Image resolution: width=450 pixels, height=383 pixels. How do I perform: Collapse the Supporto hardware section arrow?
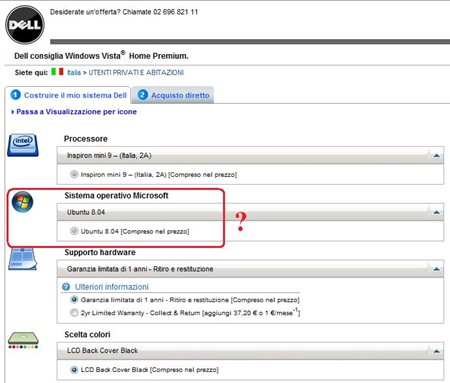(x=436, y=269)
